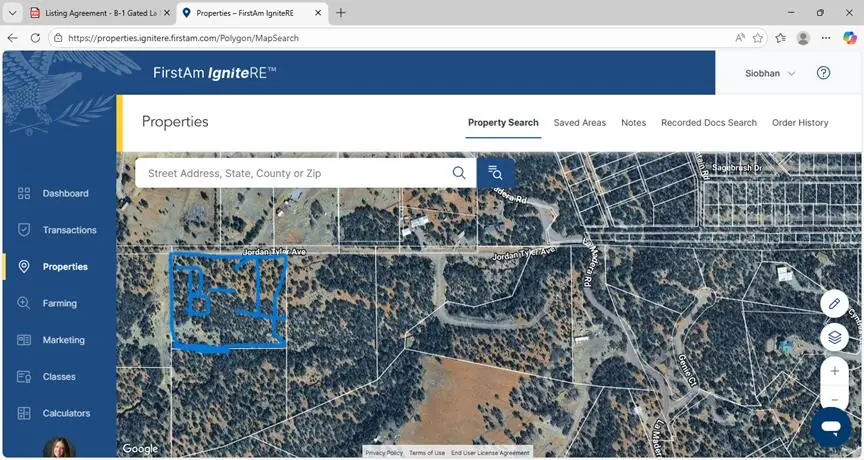Open Calculators from the sidebar
This screenshot has width=864, height=460.
click(66, 413)
